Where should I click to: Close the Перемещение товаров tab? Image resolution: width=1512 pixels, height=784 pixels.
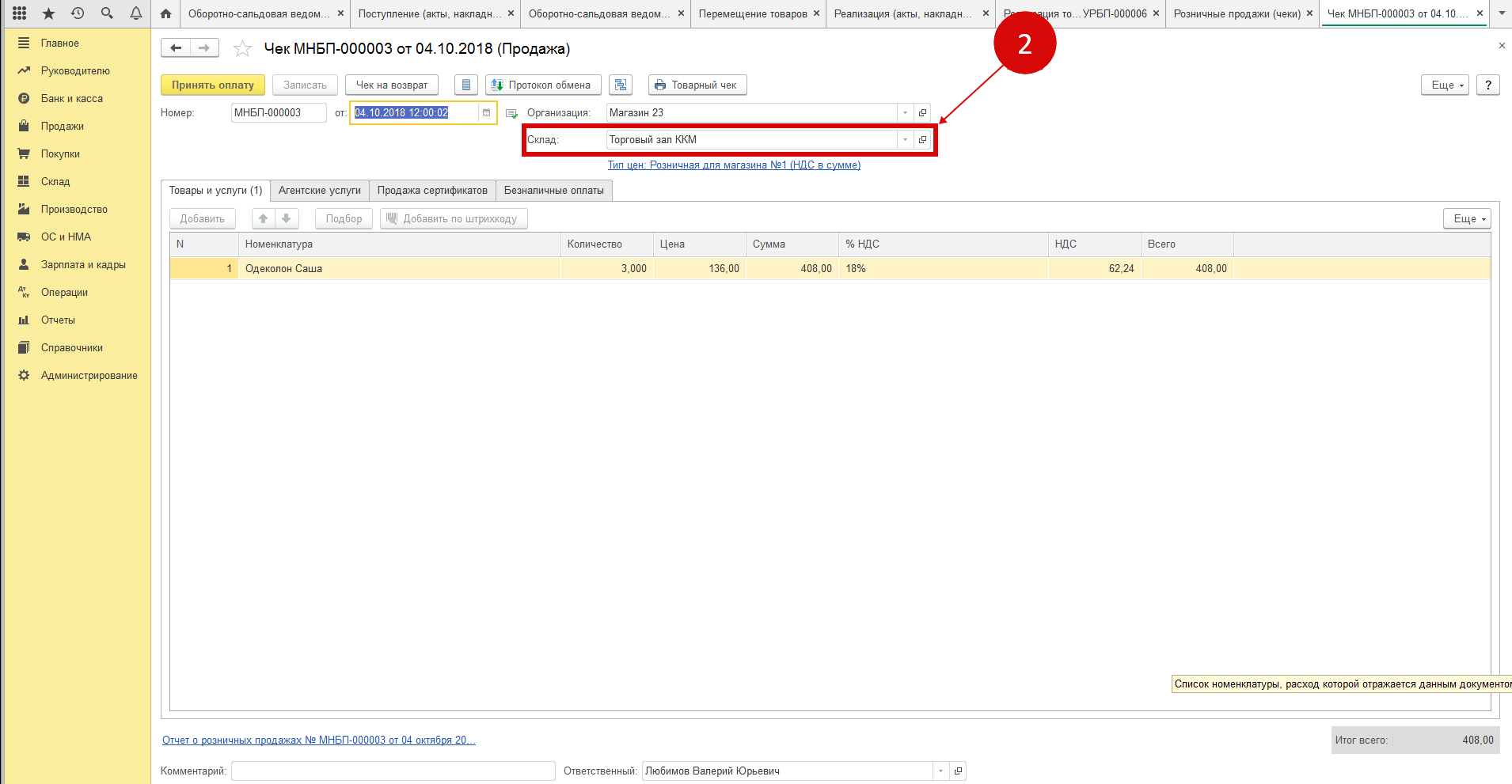point(816,13)
